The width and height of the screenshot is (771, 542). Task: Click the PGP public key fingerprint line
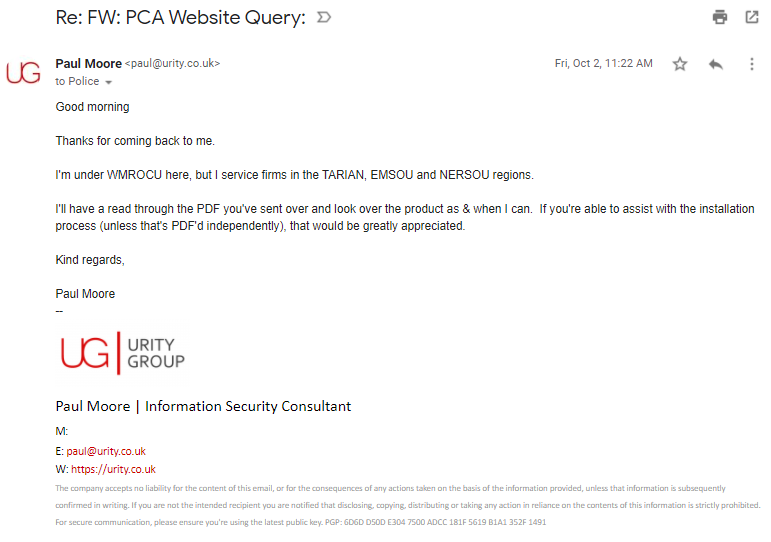(x=300, y=522)
